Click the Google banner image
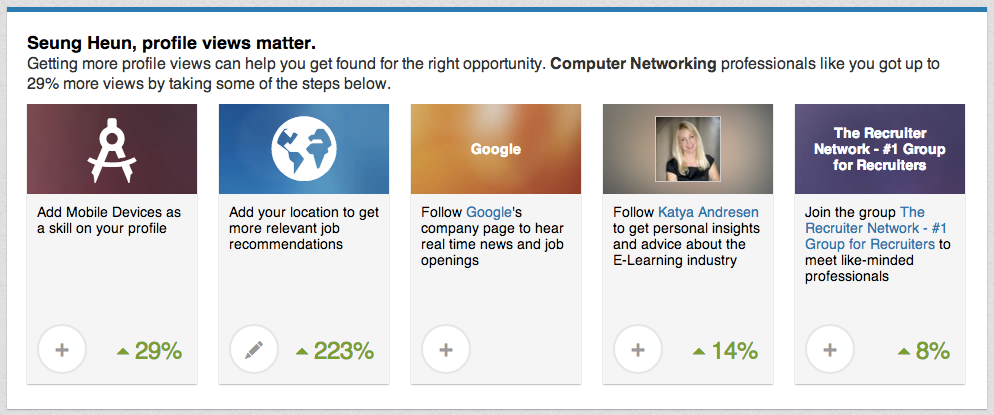The height and width of the screenshot is (415, 994). pos(496,149)
